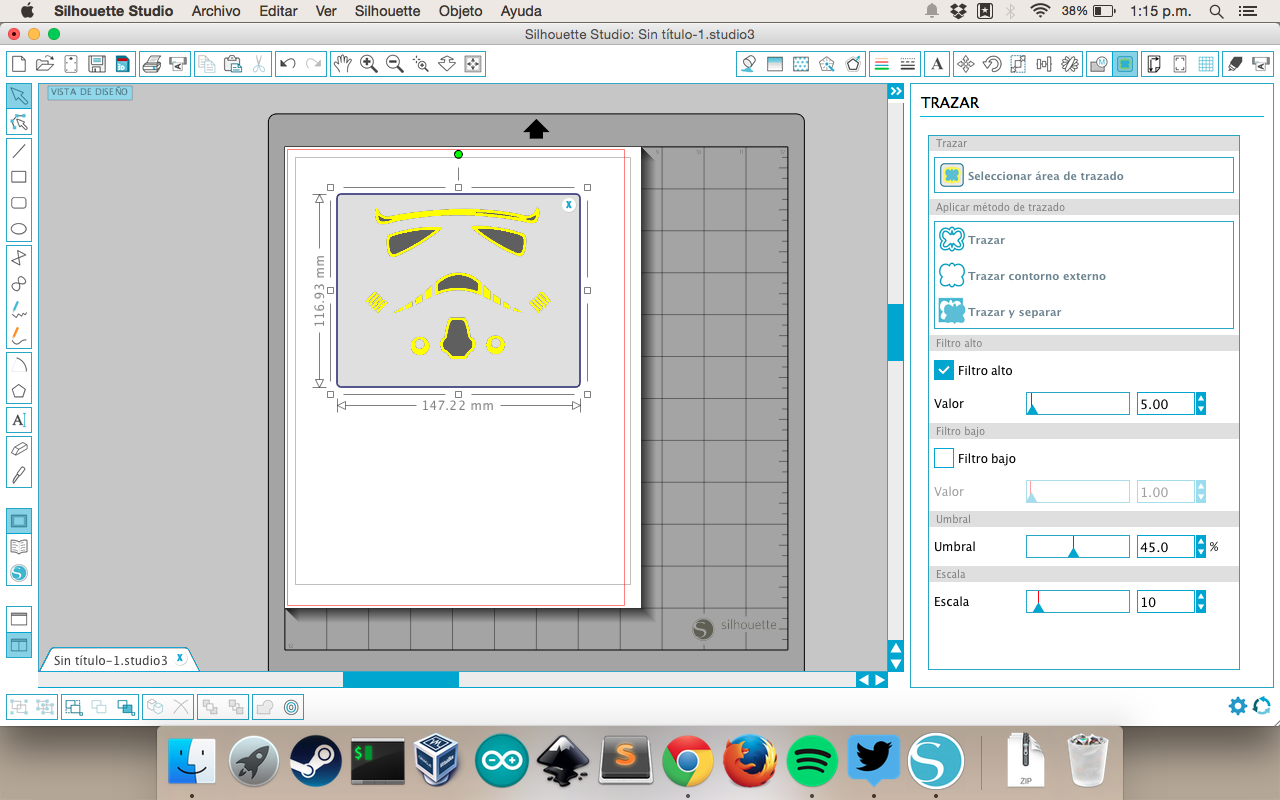Image resolution: width=1280 pixels, height=800 pixels.
Task: Open the Line Color panel icon
Action: [x=882, y=64]
